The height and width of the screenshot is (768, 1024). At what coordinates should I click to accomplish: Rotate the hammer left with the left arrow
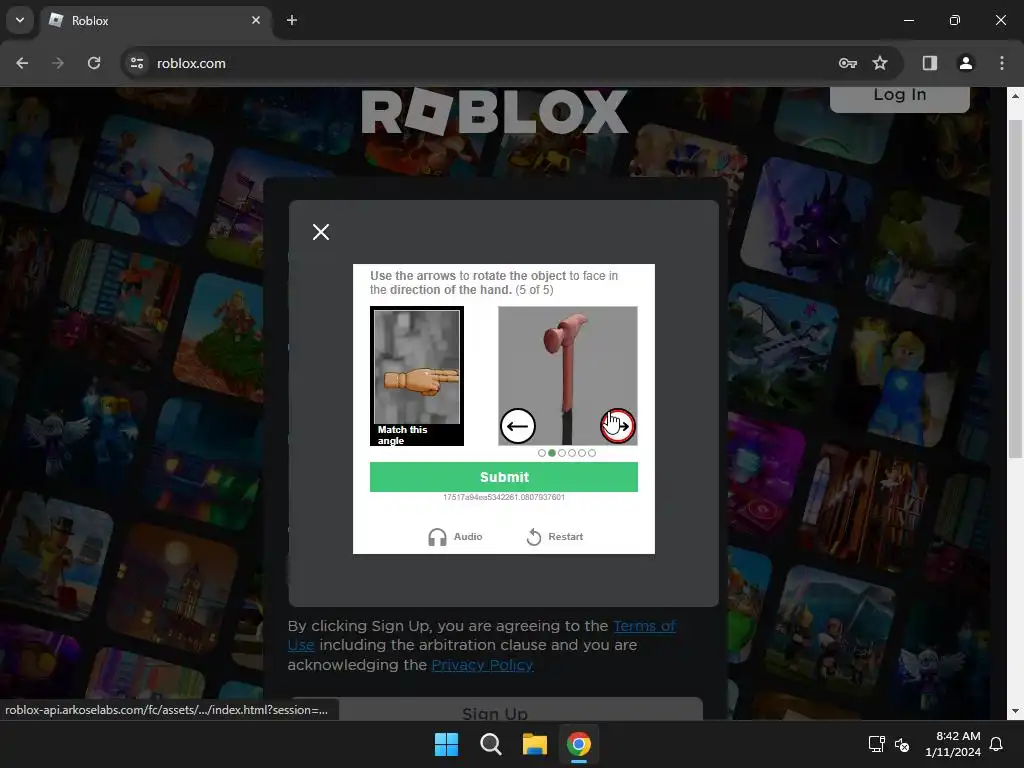[x=517, y=426]
